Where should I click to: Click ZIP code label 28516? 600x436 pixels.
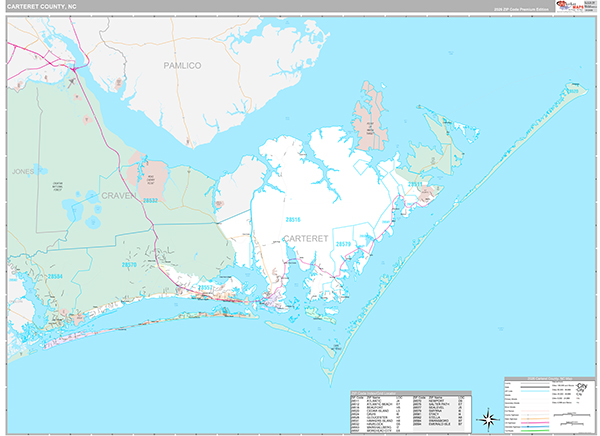coord(293,220)
